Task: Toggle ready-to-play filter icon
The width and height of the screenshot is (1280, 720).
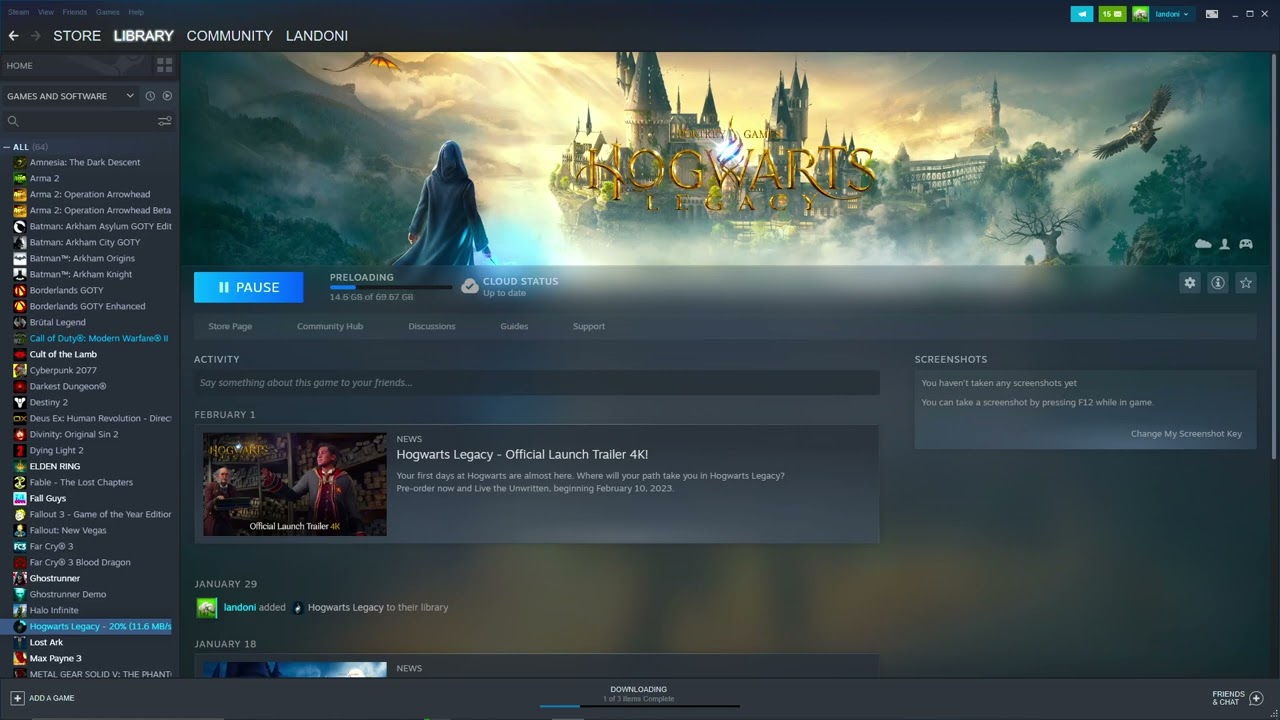Action: point(167,96)
